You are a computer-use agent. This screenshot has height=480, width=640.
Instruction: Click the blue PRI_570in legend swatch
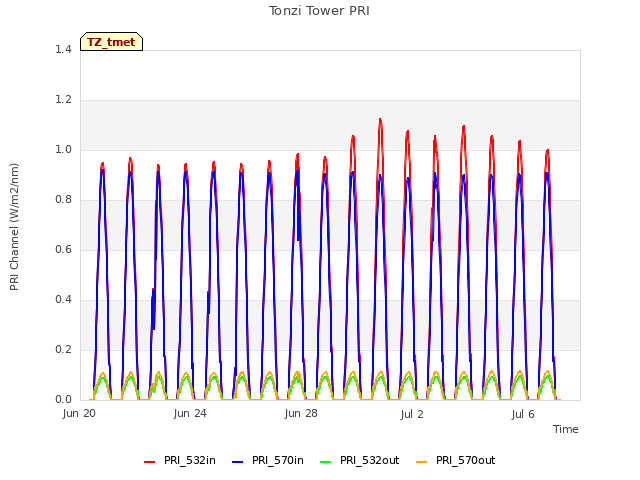point(238,462)
